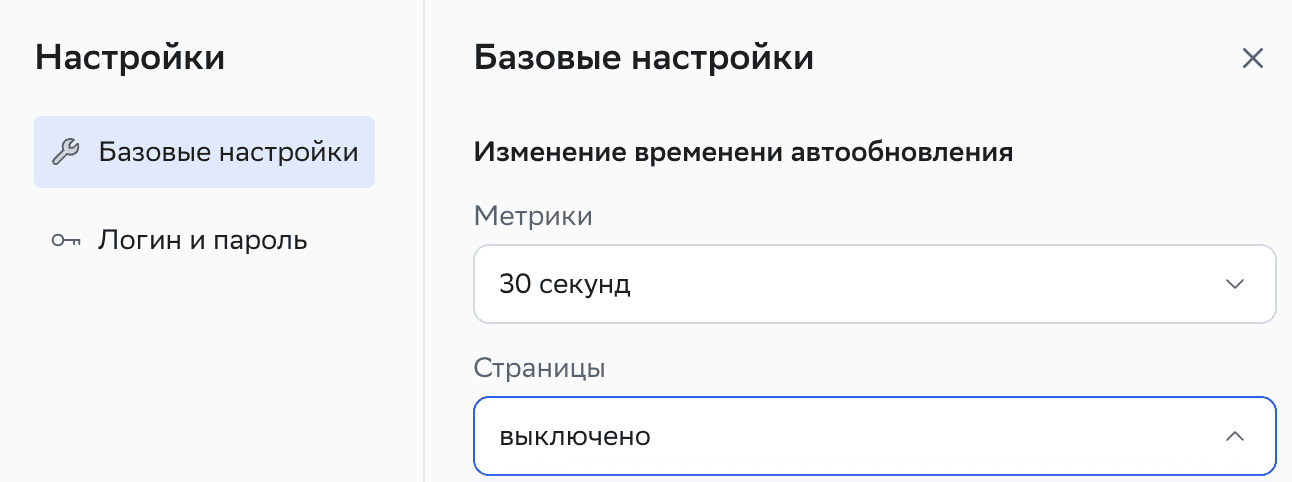
Task: Switch to the Логин и пароль section
Action: pos(202,241)
